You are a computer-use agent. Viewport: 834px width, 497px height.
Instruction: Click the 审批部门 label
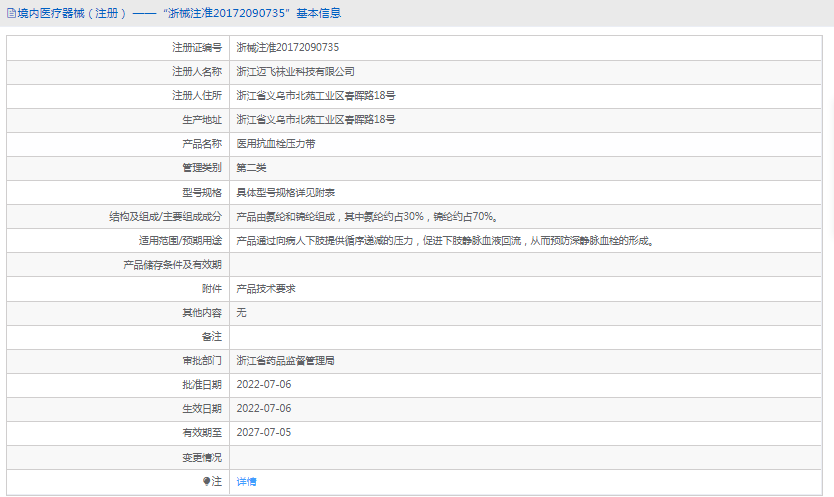coord(202,361)
